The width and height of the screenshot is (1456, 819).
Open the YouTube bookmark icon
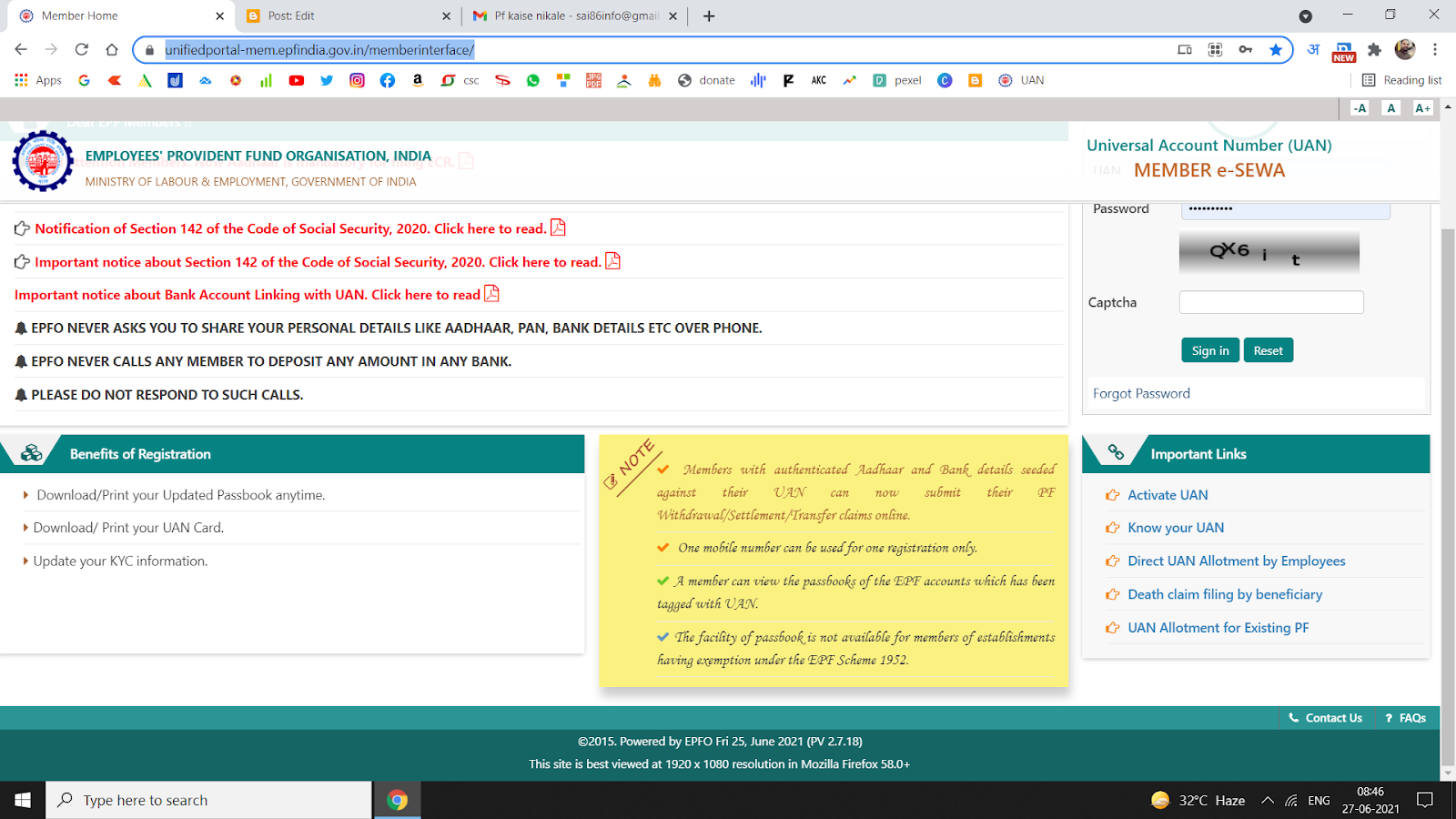(297, 80)
